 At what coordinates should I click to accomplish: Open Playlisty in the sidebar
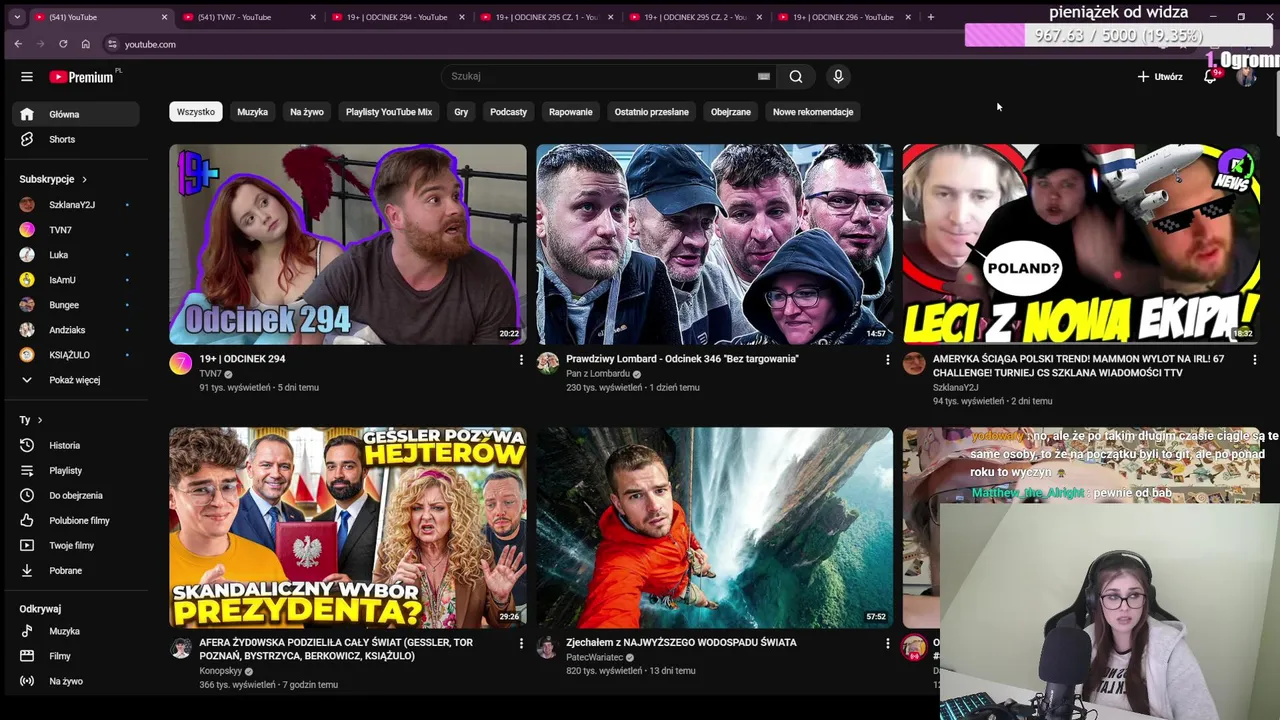76,470
